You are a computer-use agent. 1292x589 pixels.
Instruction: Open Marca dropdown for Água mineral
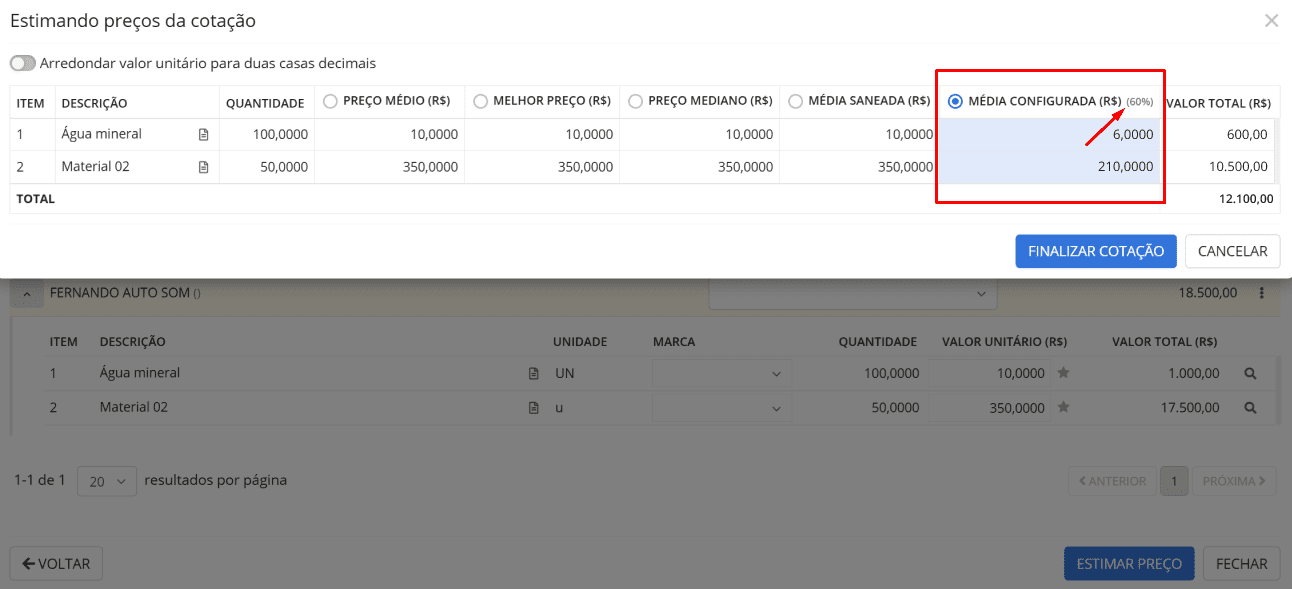(x=721, y=374)
